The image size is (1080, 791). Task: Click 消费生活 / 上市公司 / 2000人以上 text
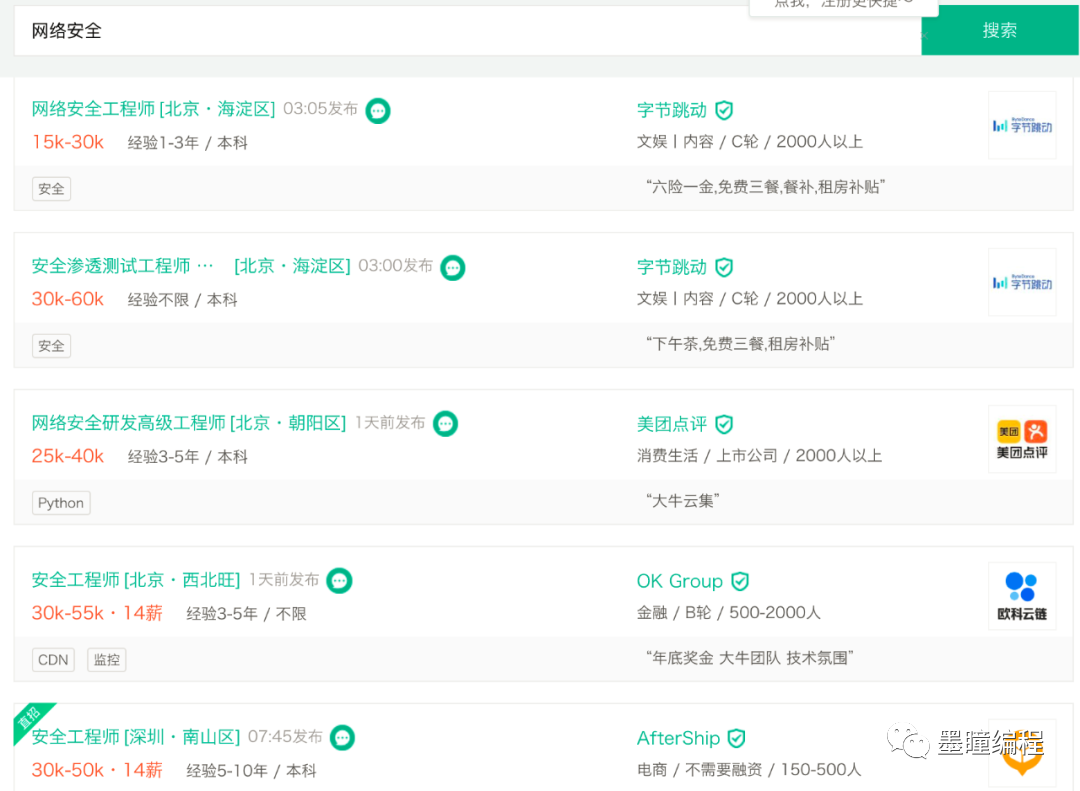pyautogui.click(x=759, y=456)
